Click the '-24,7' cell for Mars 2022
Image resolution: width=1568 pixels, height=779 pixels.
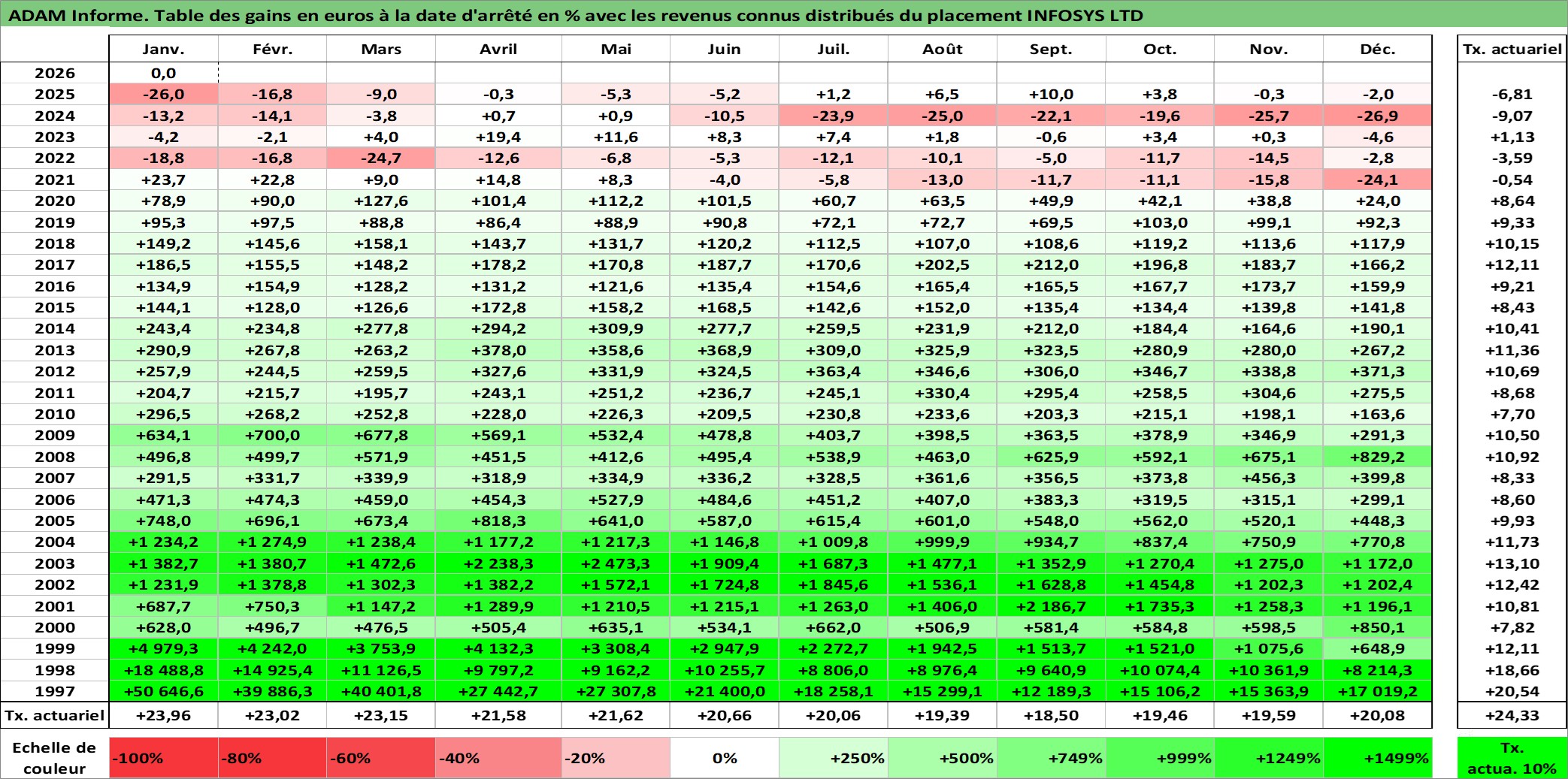click(x=381, y=159)
